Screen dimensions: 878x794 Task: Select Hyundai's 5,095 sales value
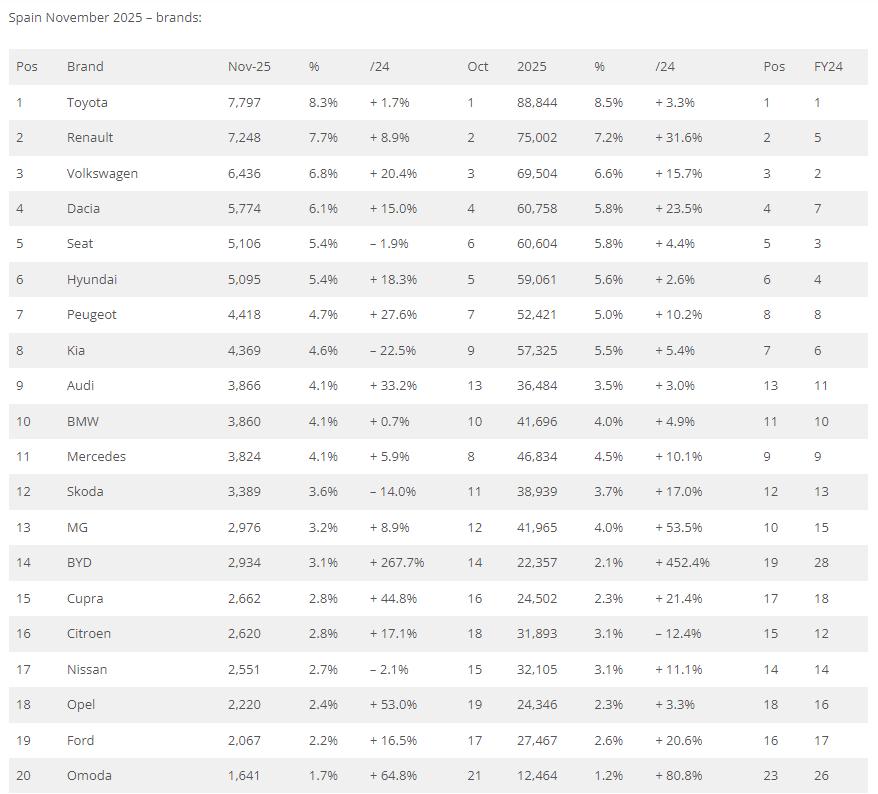(x=244, y=279)
